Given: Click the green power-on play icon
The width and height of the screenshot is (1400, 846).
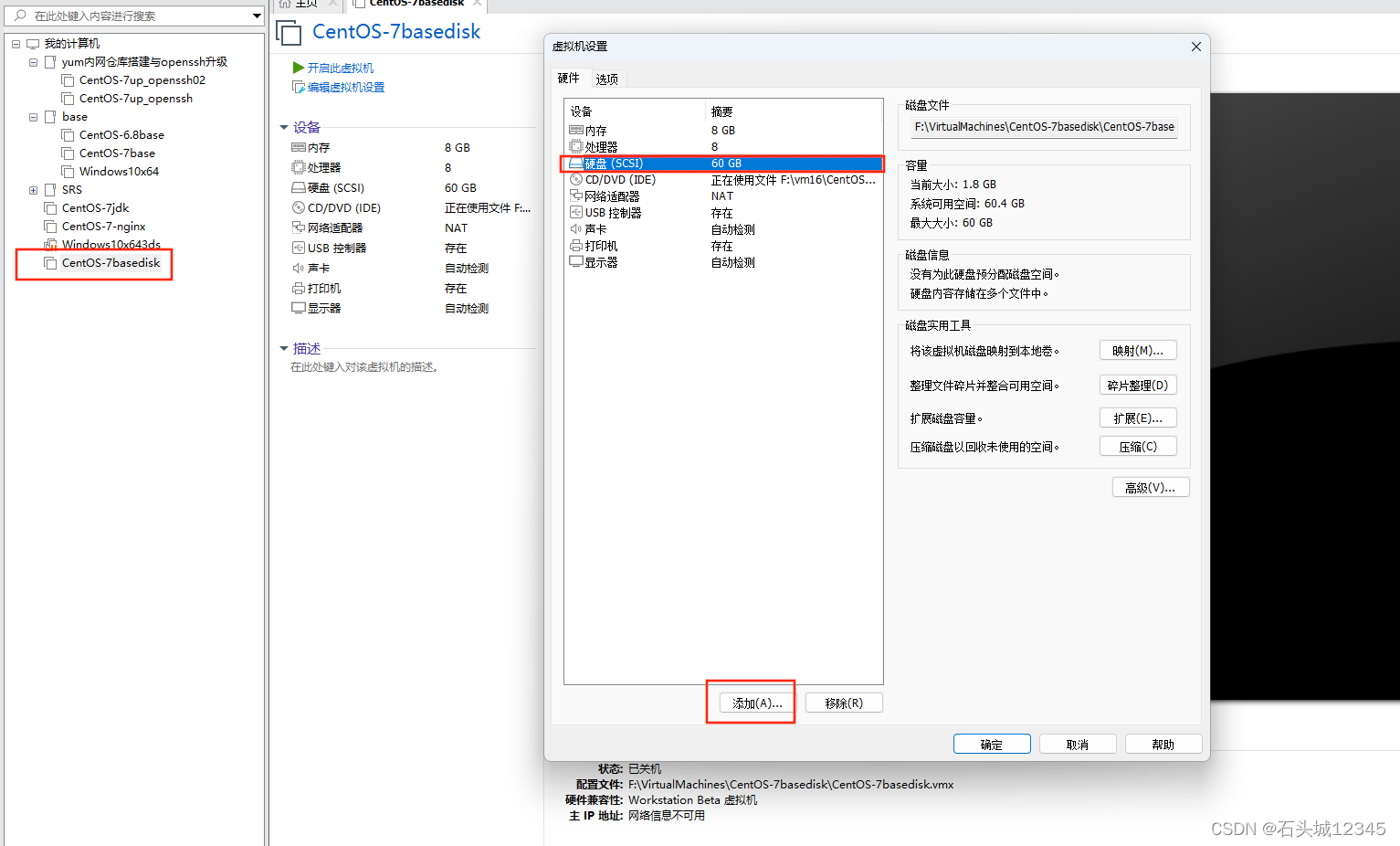Looking at the screenshot, I should click(x=298, y=68).
